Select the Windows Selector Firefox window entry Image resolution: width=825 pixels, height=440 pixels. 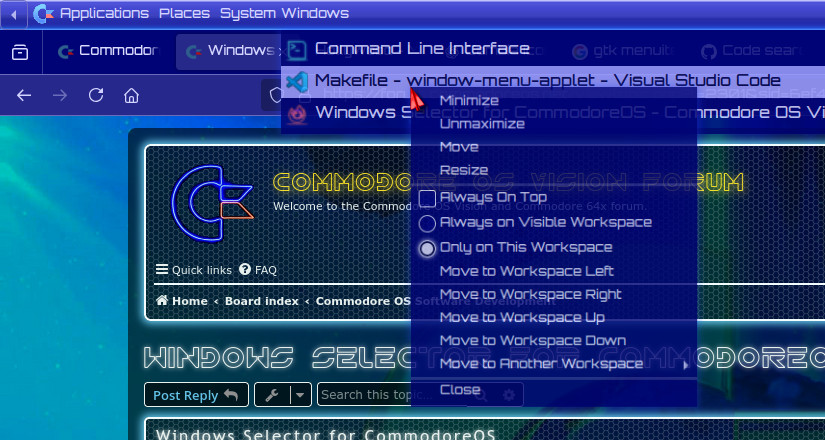click(x=553, y=113)
